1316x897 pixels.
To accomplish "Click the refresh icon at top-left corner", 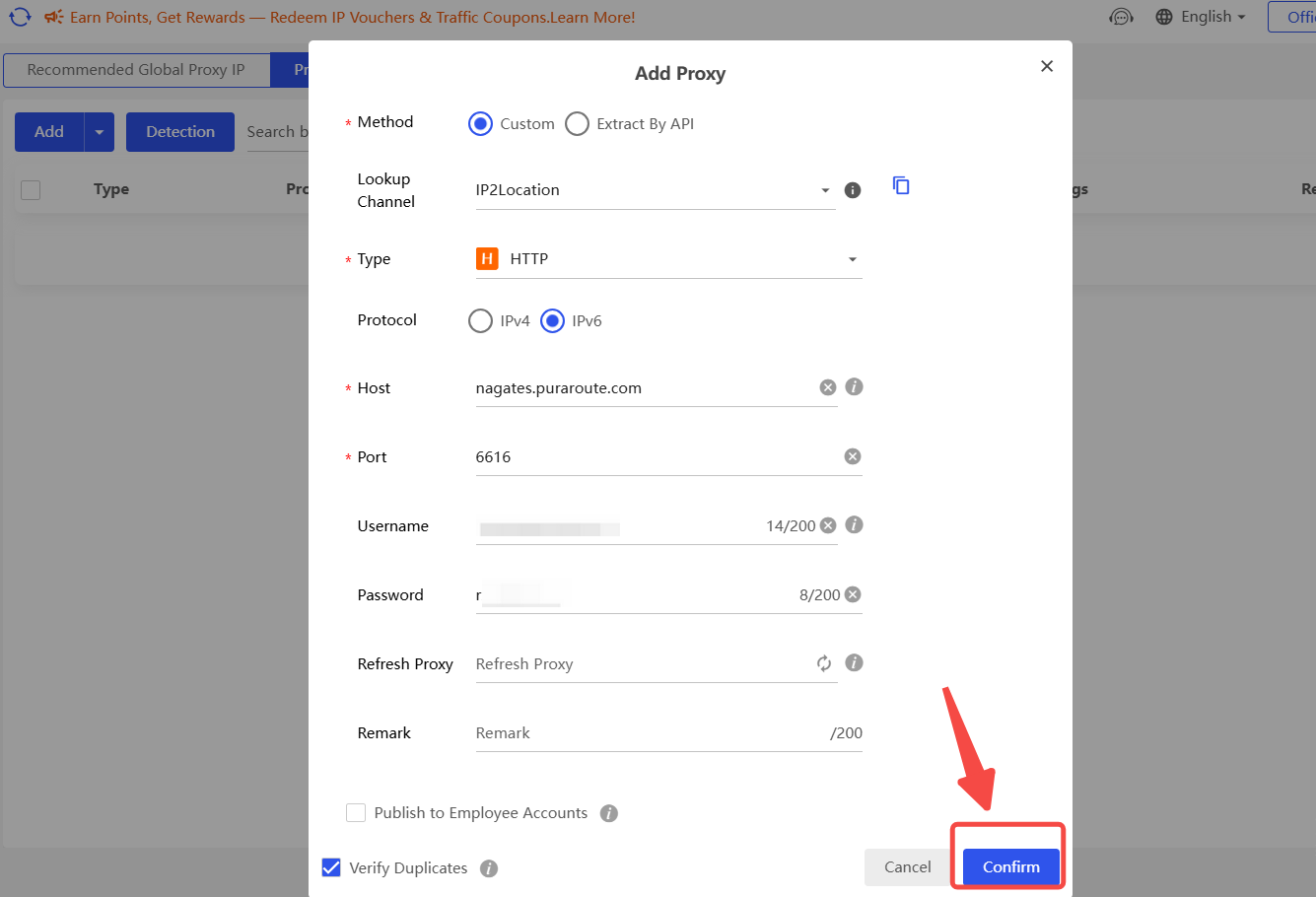I will click(x=20, y=17).
